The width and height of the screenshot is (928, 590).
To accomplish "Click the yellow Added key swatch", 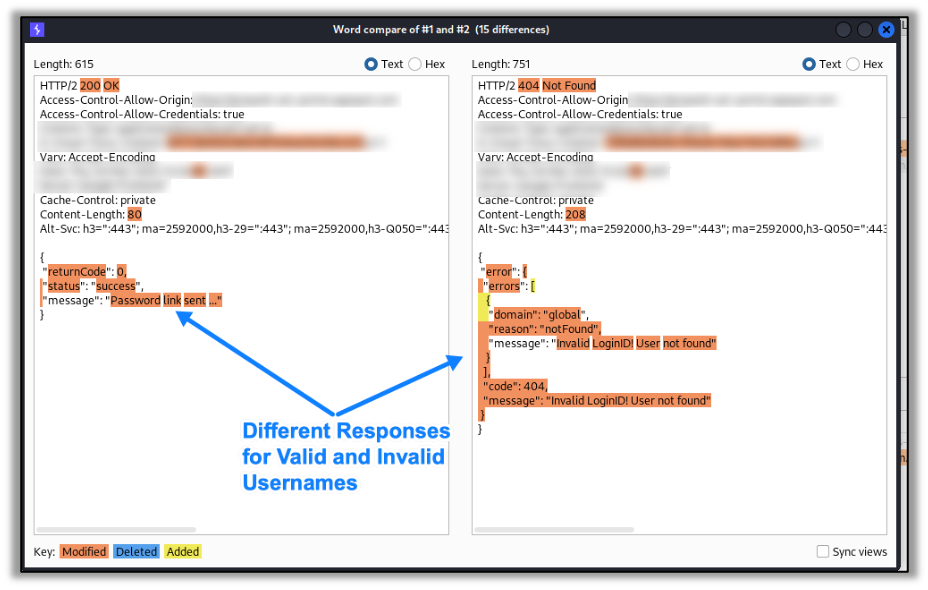I will click(x=182, y=551).
